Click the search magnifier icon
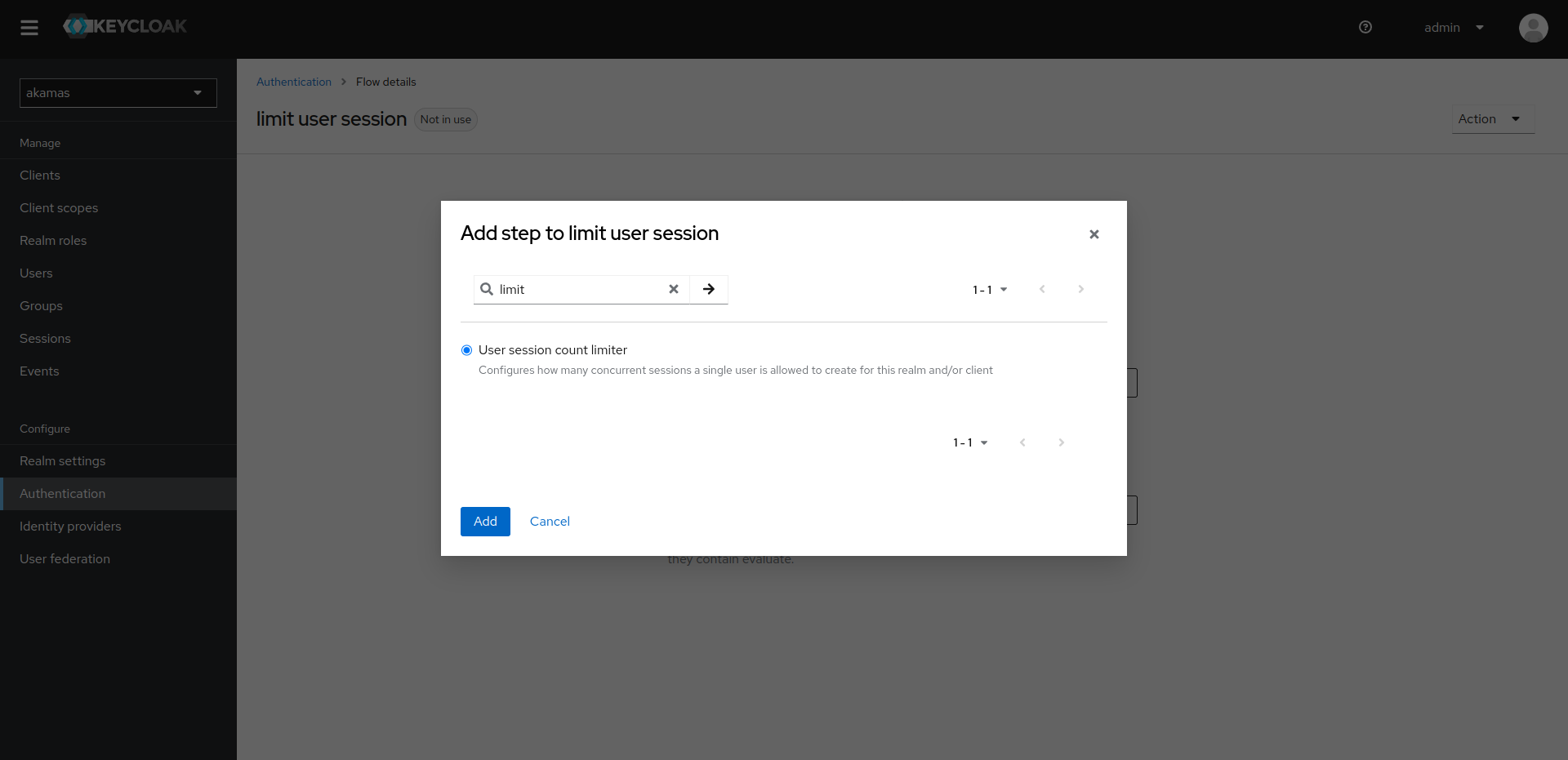Viewport: 1568px width, 760px height. (x=487, y=289)
